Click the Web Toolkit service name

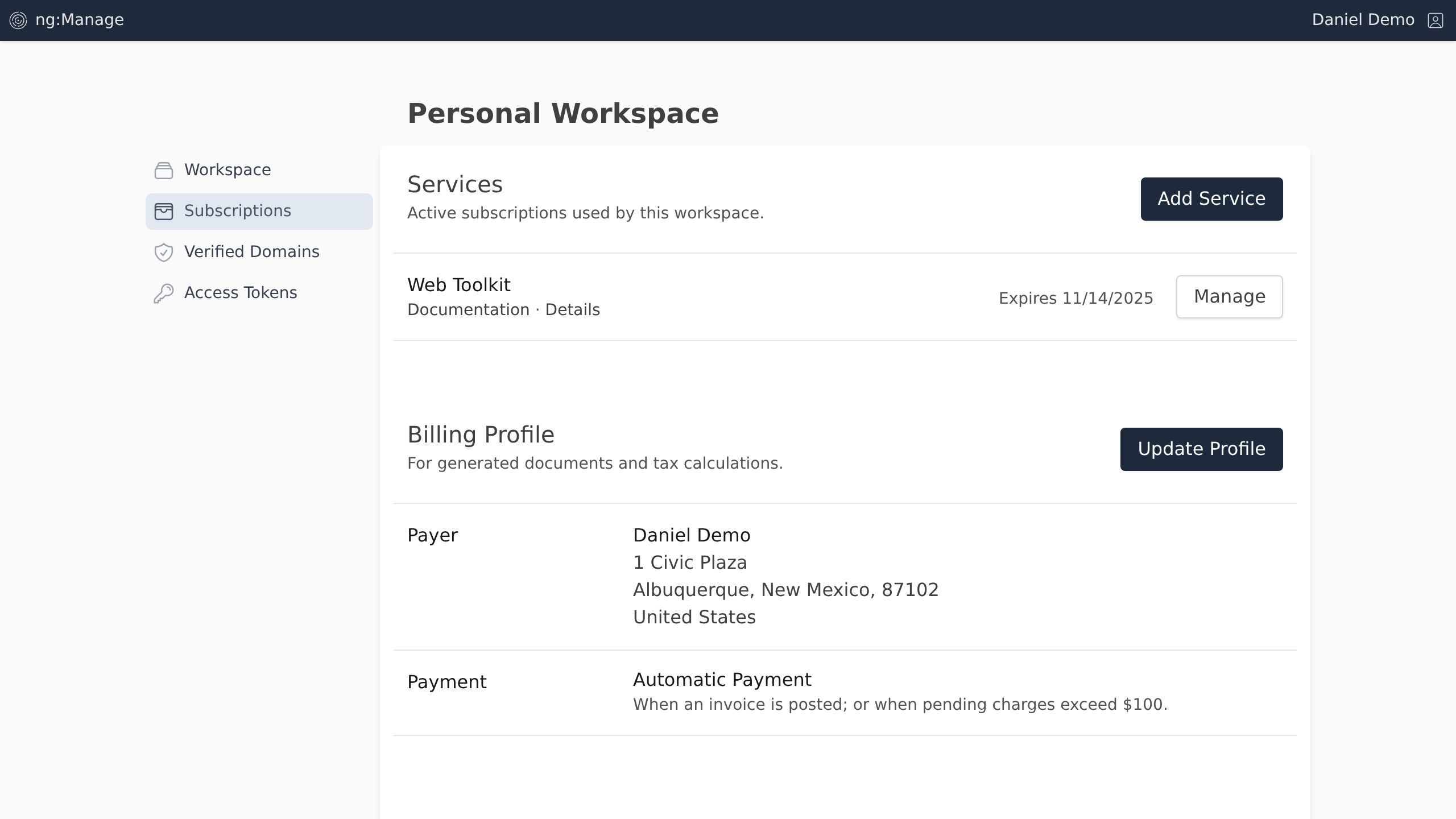(x=458, y=285)
